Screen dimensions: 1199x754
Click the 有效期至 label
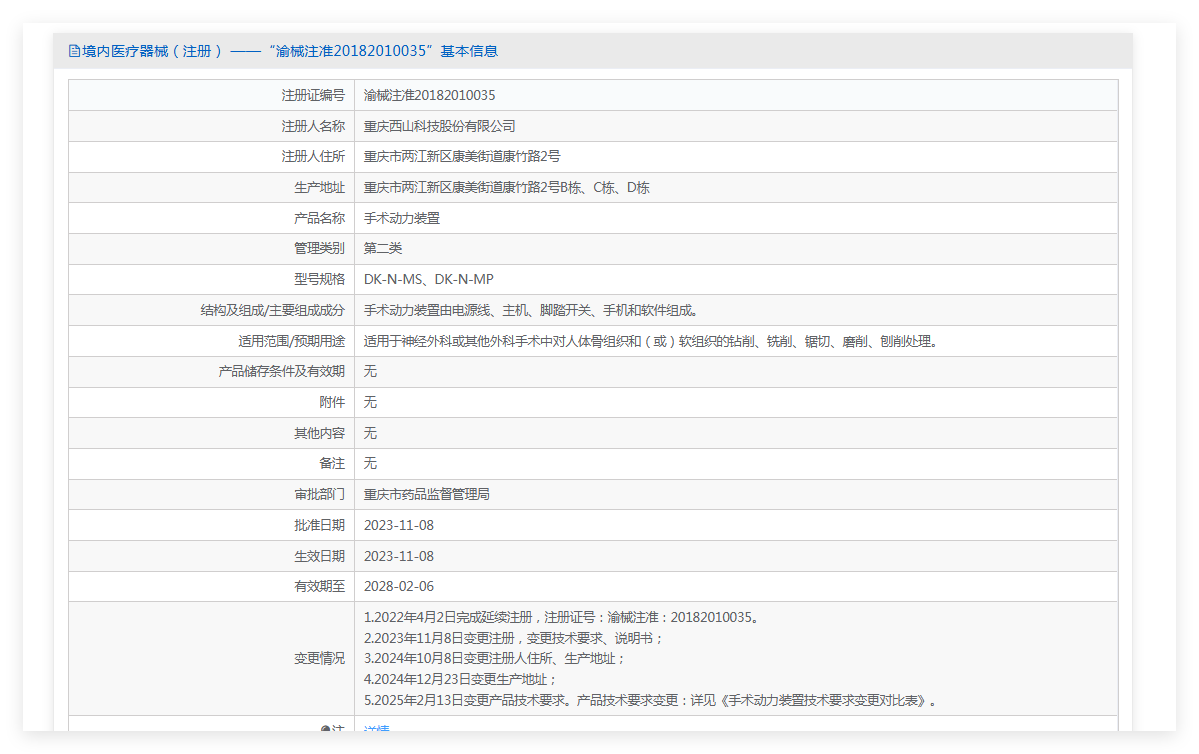tap(320, 587)
